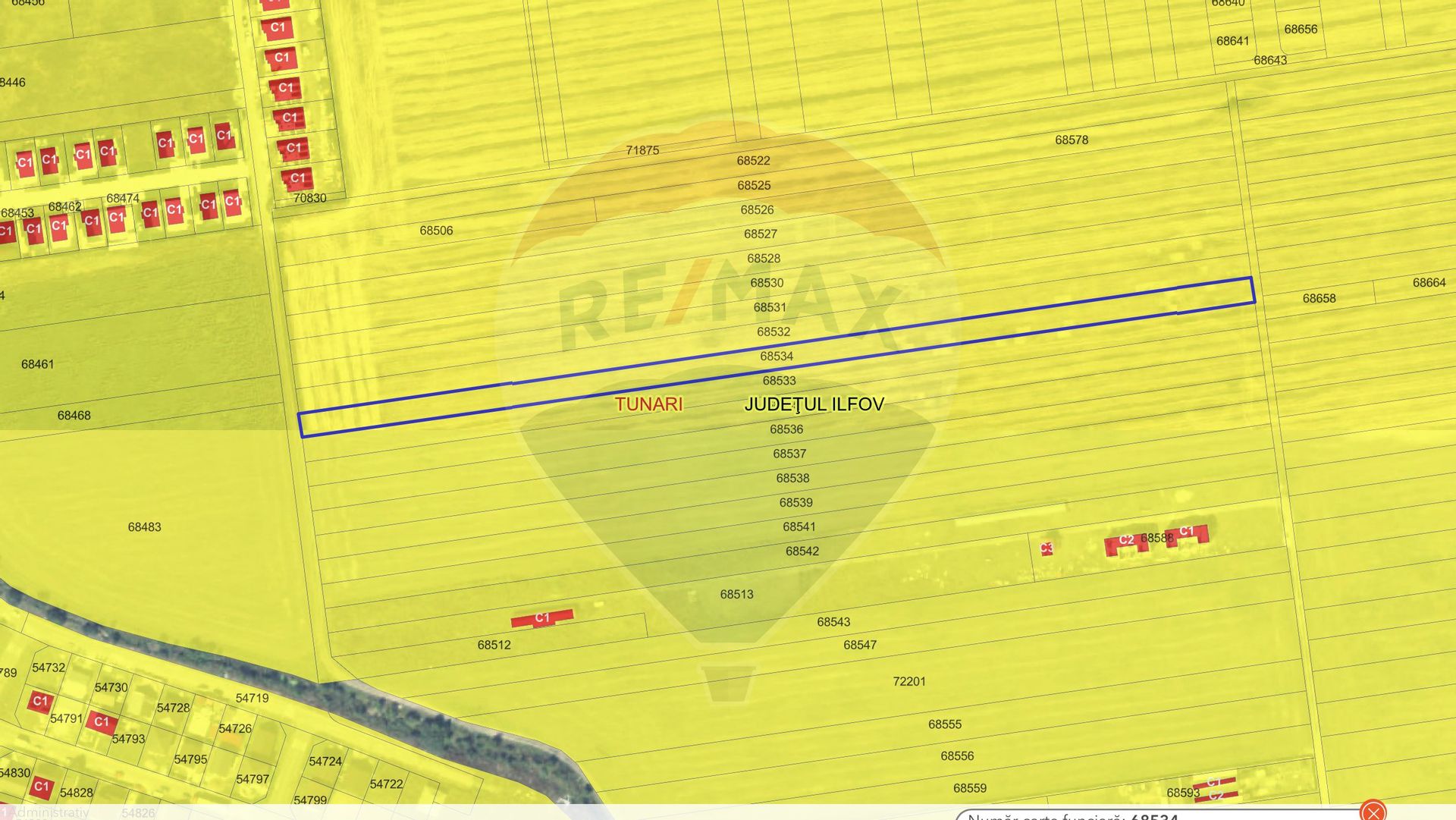Image resolution: width=1456 pixels, height=820 pixels.
Task: Click the C1 building left of 54793
Action: click(x=102, y=721)
